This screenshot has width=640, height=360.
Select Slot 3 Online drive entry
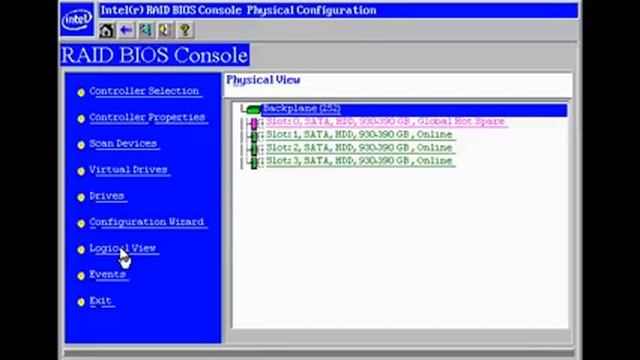(360, 161)
